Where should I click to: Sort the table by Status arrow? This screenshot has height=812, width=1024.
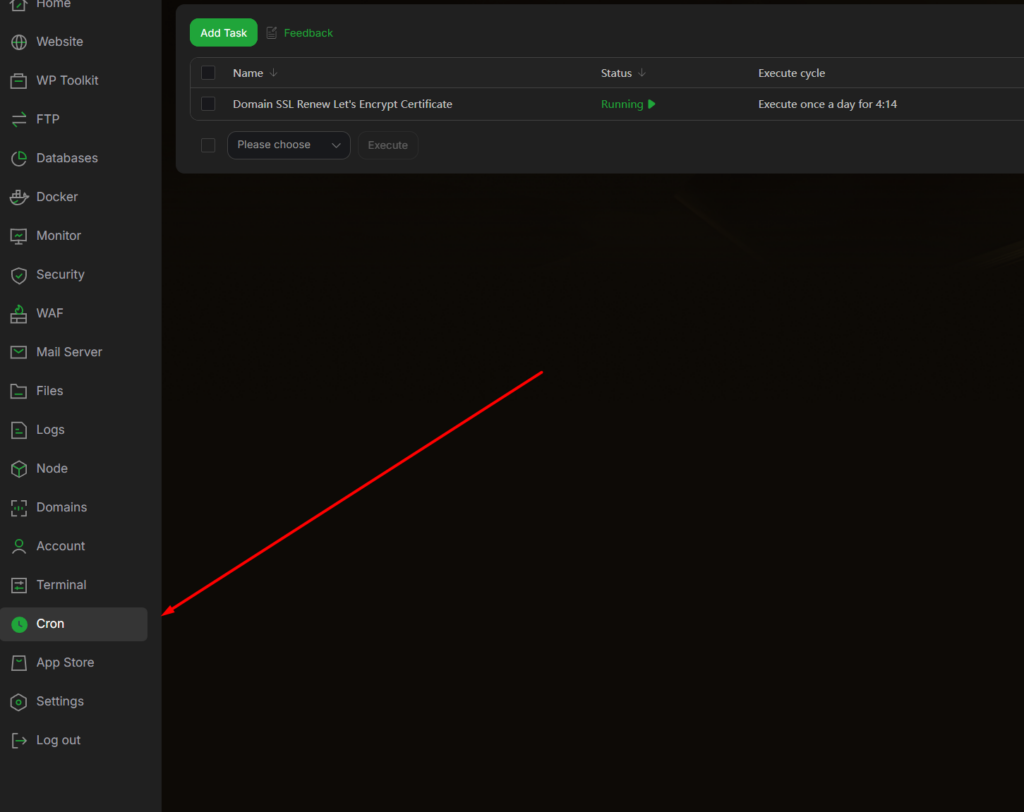coord(642,73)
